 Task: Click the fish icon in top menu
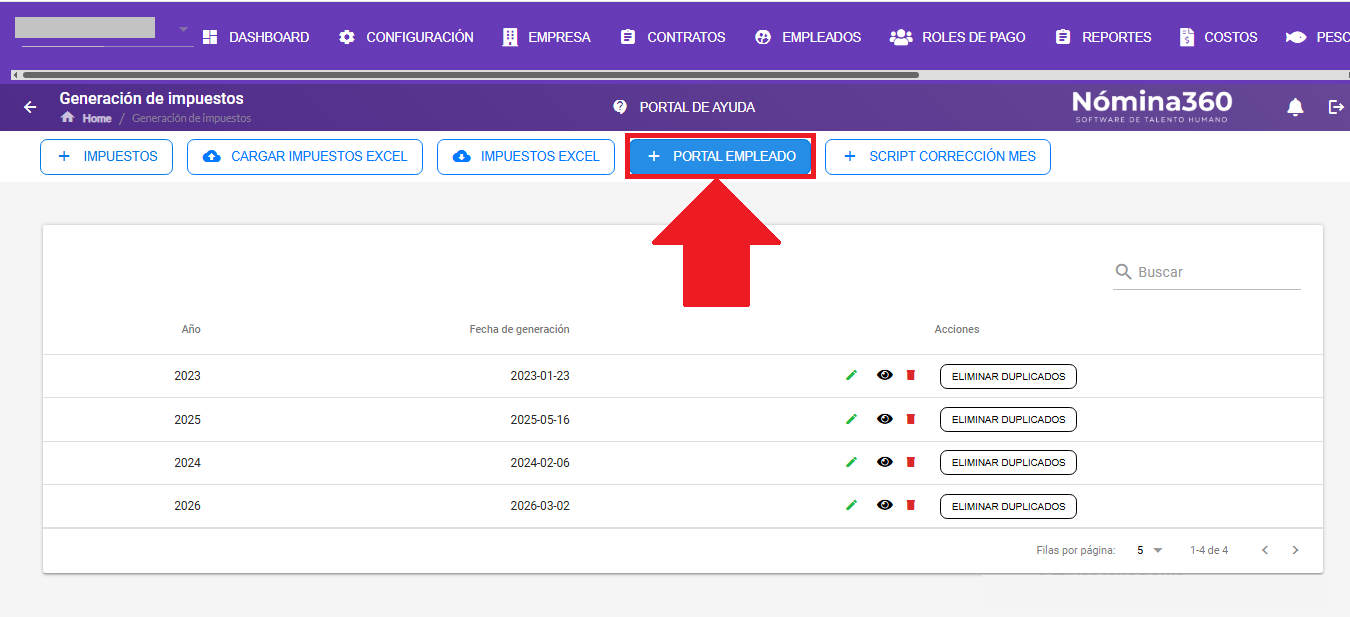pos(1296,37)
